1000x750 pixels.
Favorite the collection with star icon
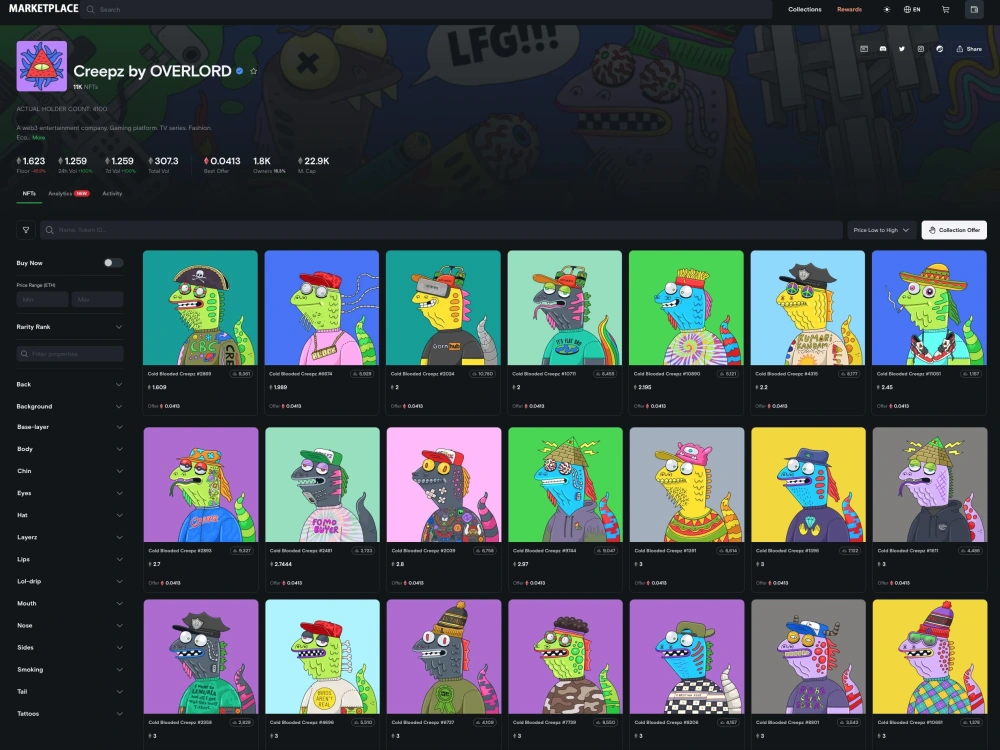coord(253,71)
